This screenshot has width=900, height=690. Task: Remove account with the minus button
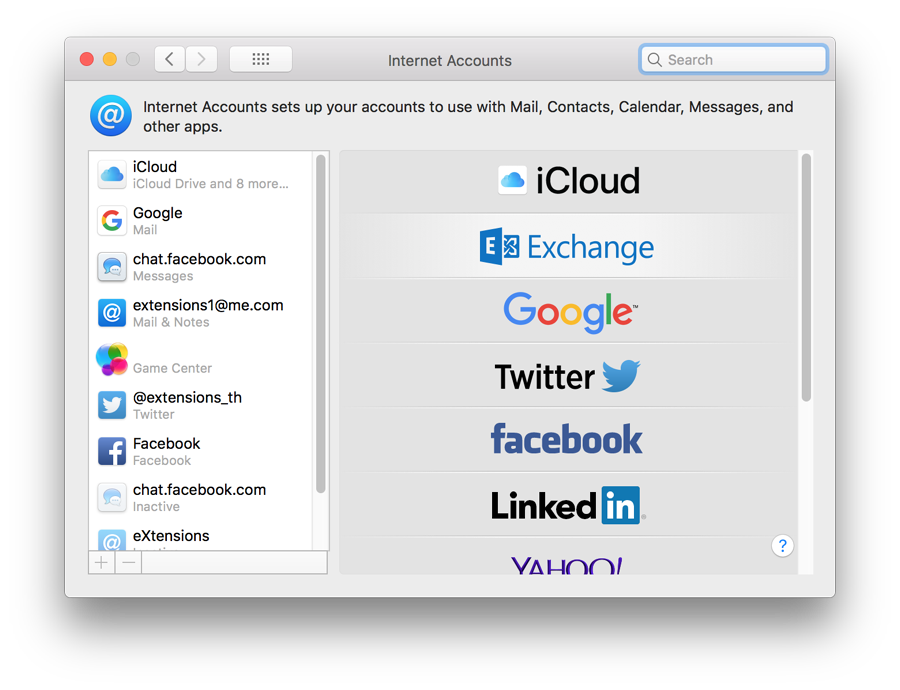click(x=129, y=563)
